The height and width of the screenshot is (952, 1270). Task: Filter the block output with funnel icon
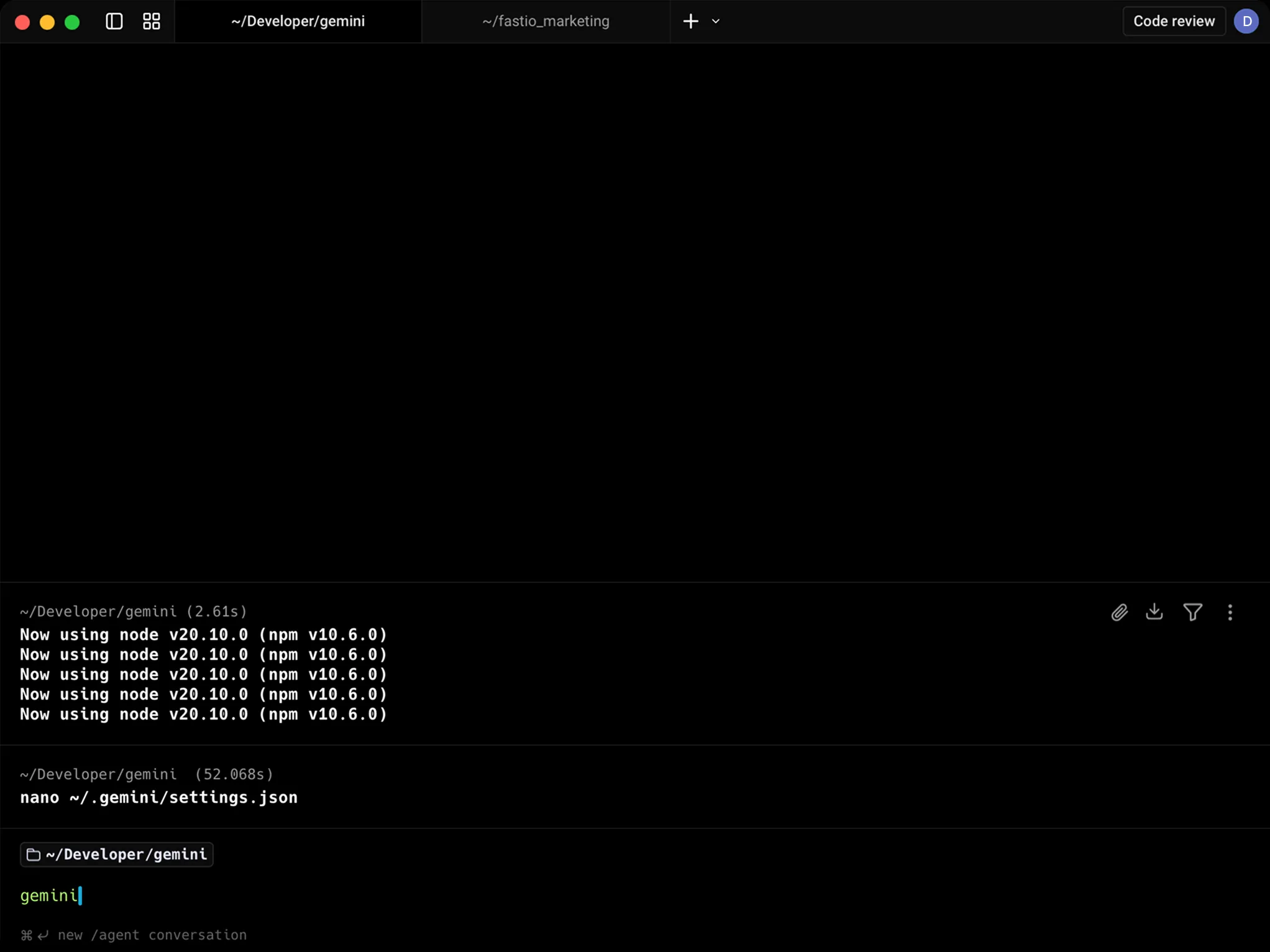pos(1192,612)
